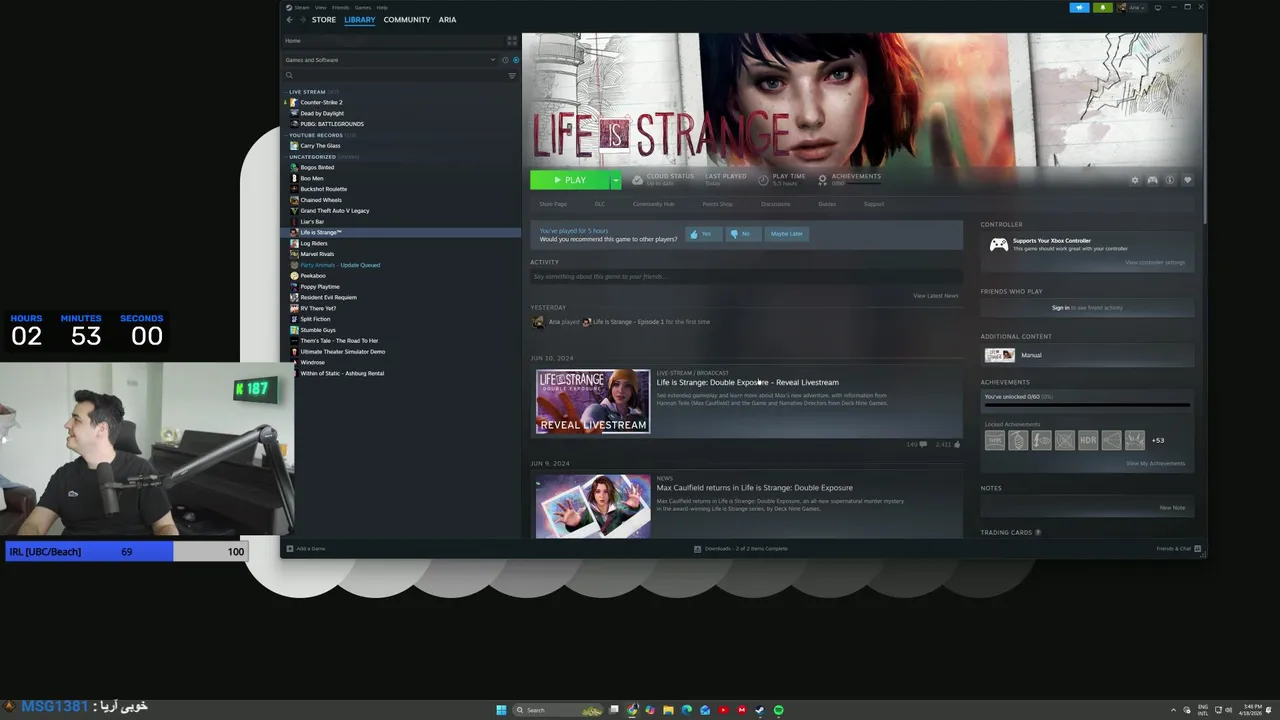Select Grand Theft Auto V Legacy
Viewport: 1280px width, 720px height.
point(335,211)
